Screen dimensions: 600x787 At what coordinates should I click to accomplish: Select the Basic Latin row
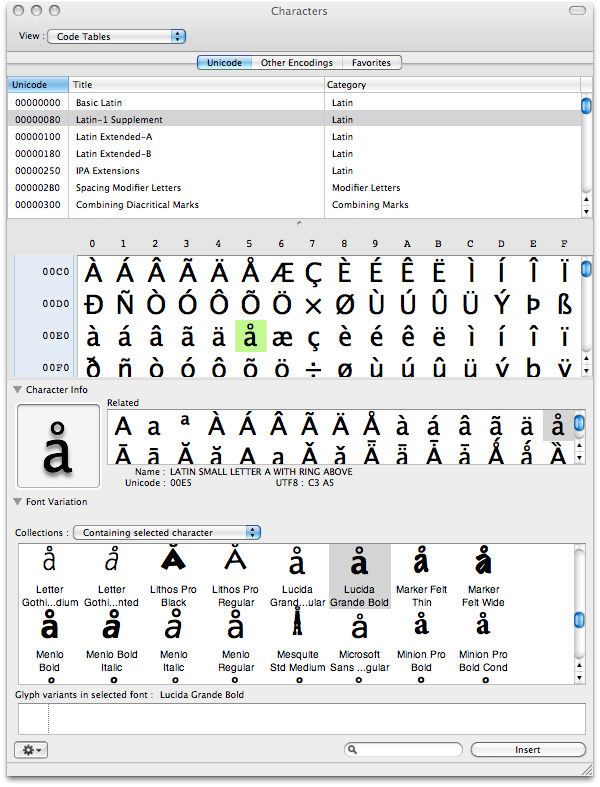click(x=294, y=103)
